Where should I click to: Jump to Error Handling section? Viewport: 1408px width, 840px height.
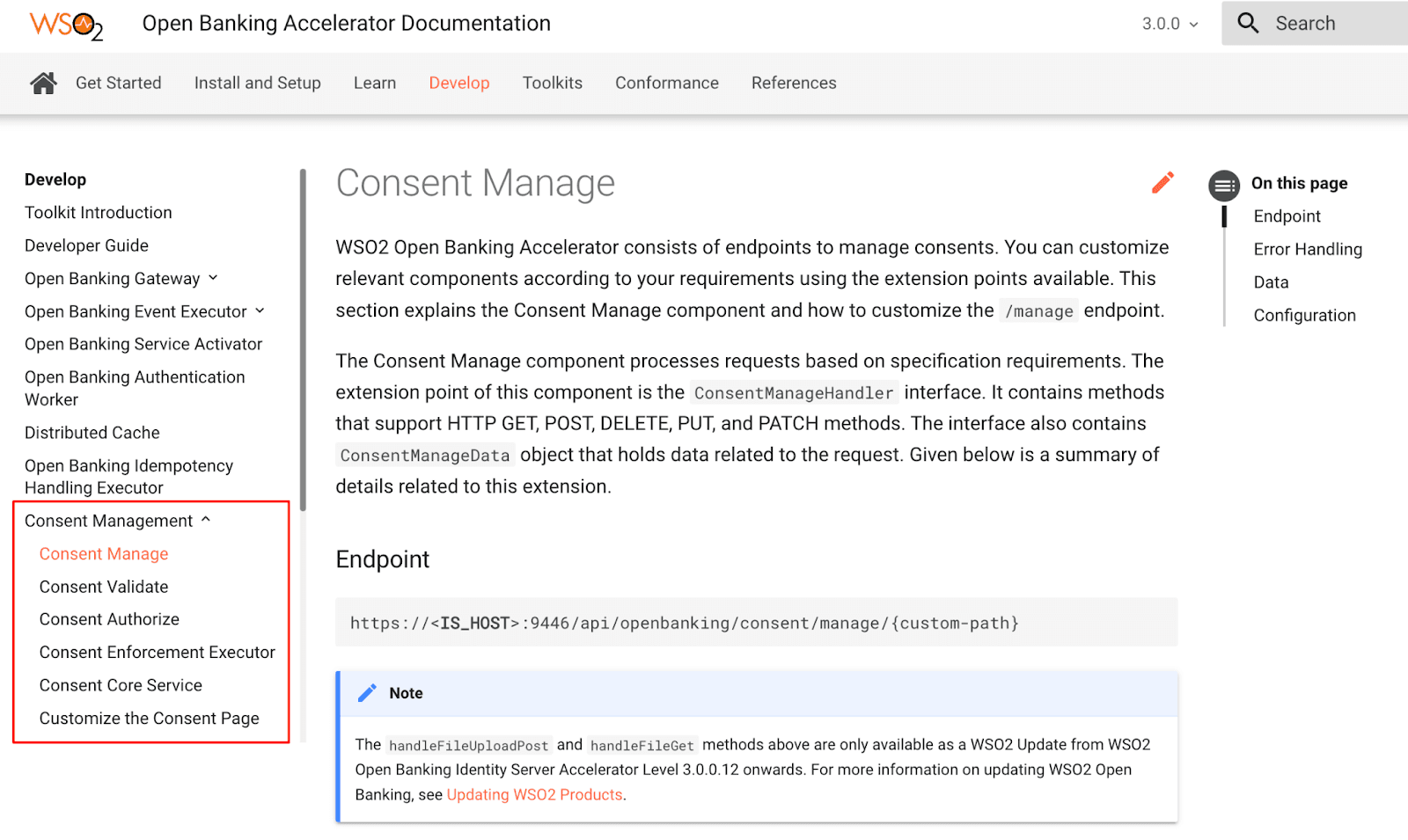click(1307, 249)
